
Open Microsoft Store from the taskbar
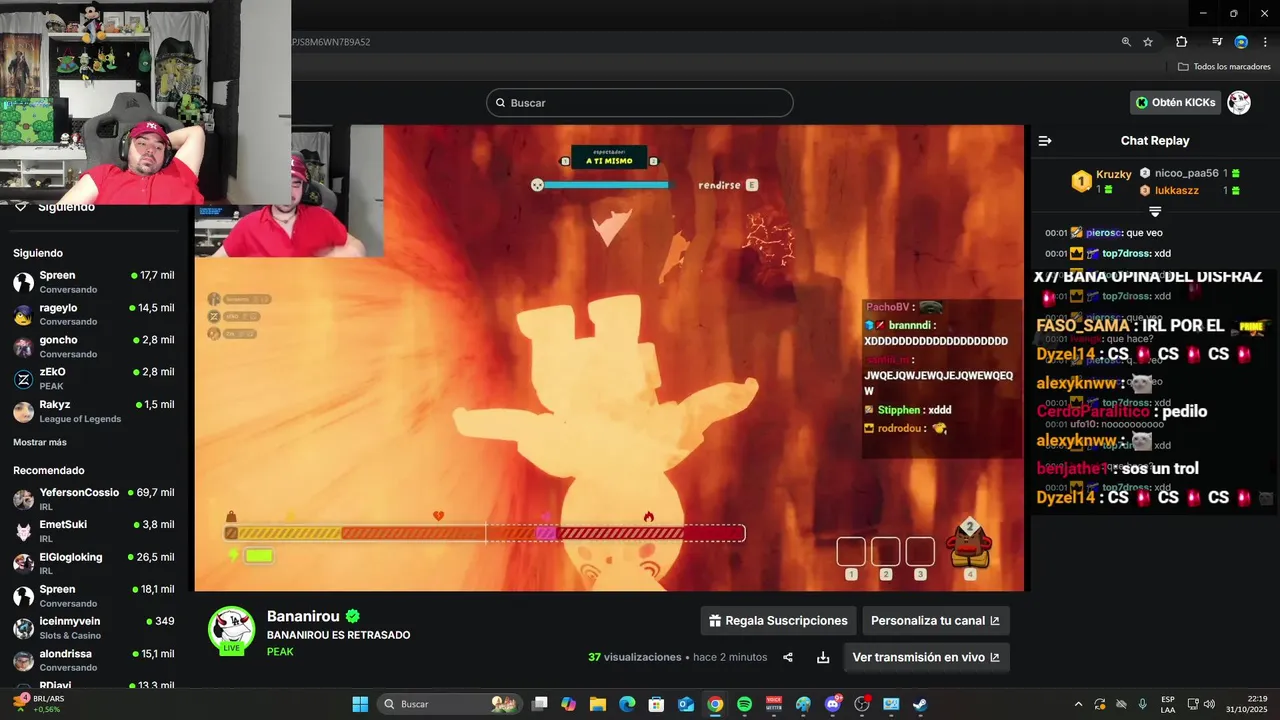point(657,704)
